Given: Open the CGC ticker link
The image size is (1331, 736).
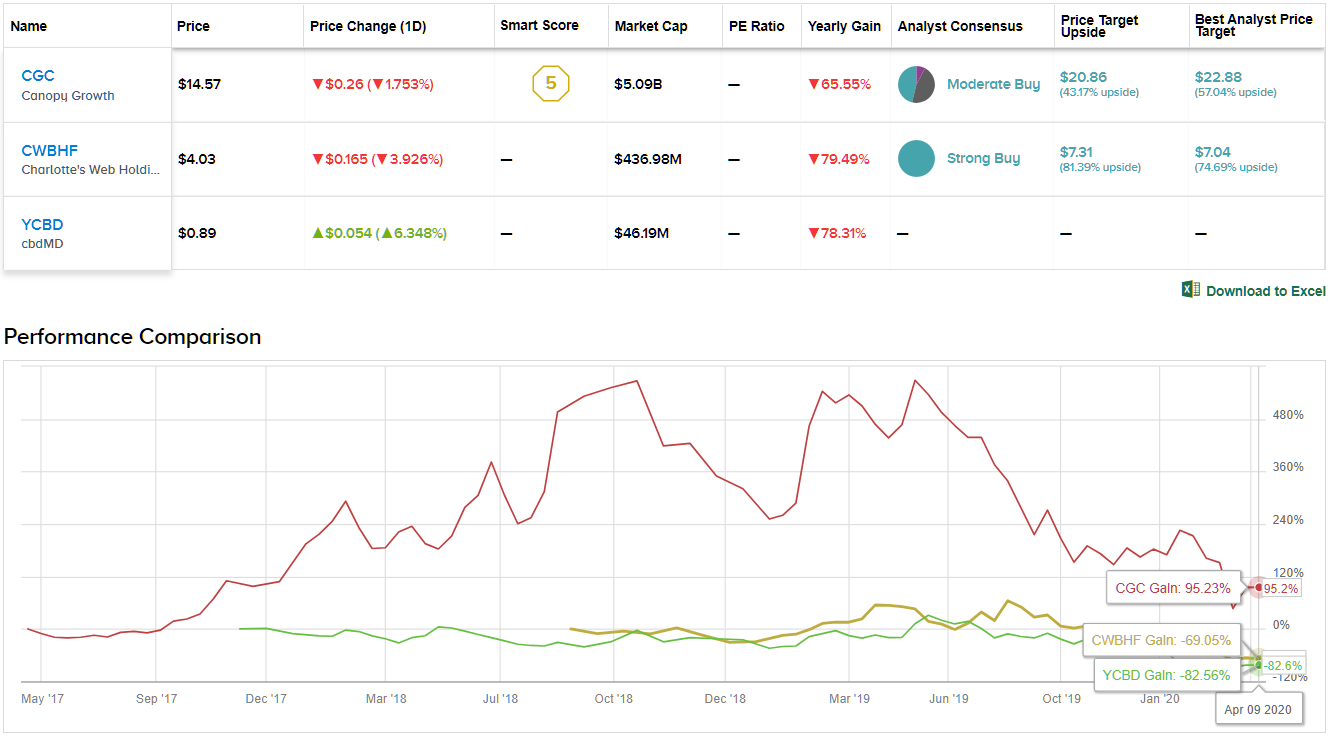Looking at the screenshot, I should pyautogui.click(x=38, y=76).
